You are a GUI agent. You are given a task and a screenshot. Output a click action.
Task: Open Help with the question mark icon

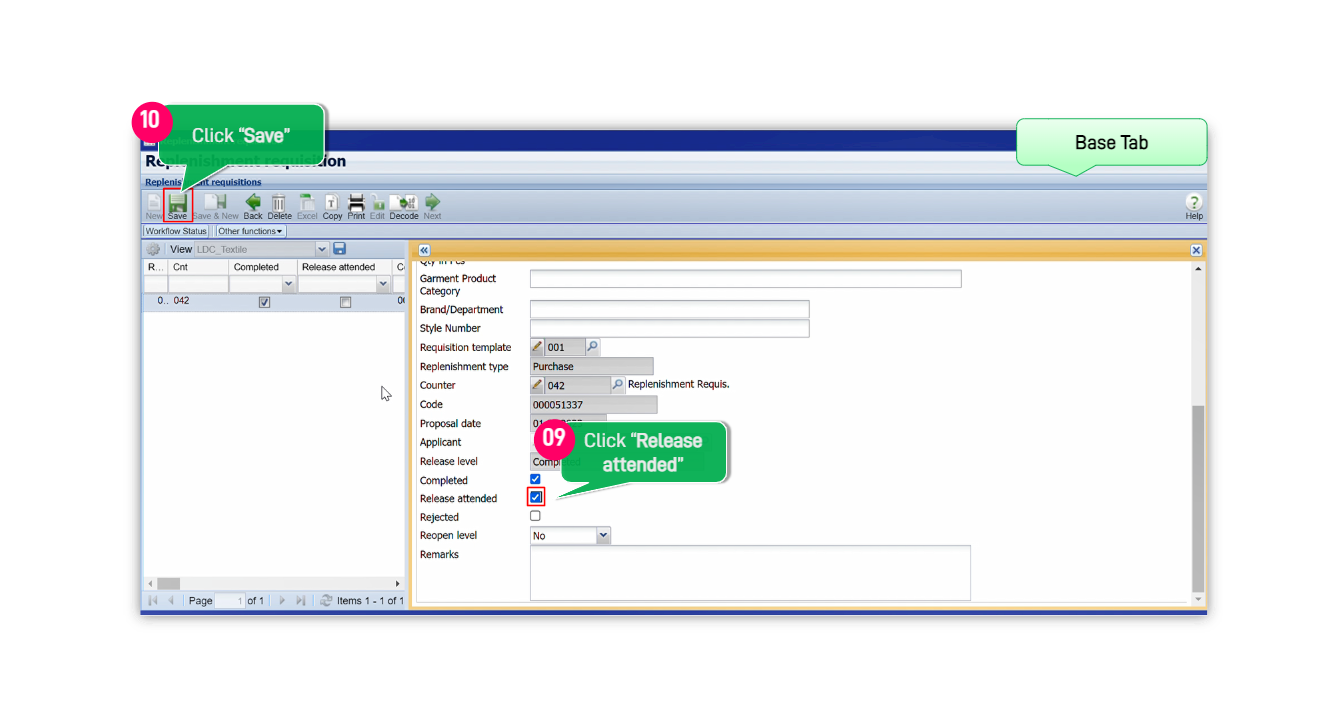1194,202
